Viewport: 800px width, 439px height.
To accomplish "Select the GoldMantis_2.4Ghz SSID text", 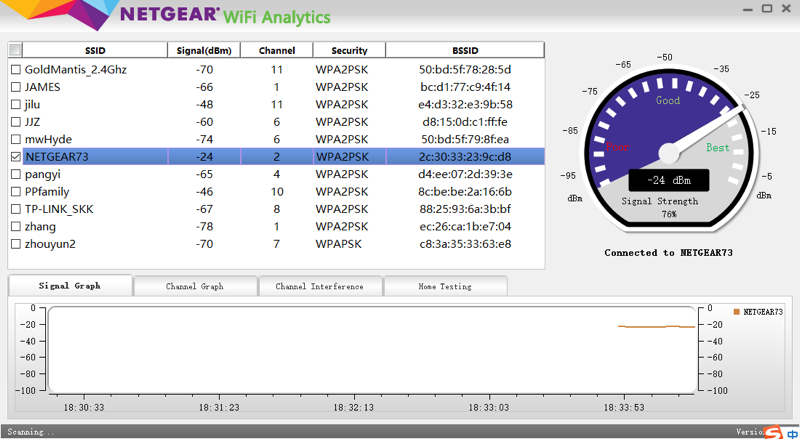I will (x=76, y=69).
